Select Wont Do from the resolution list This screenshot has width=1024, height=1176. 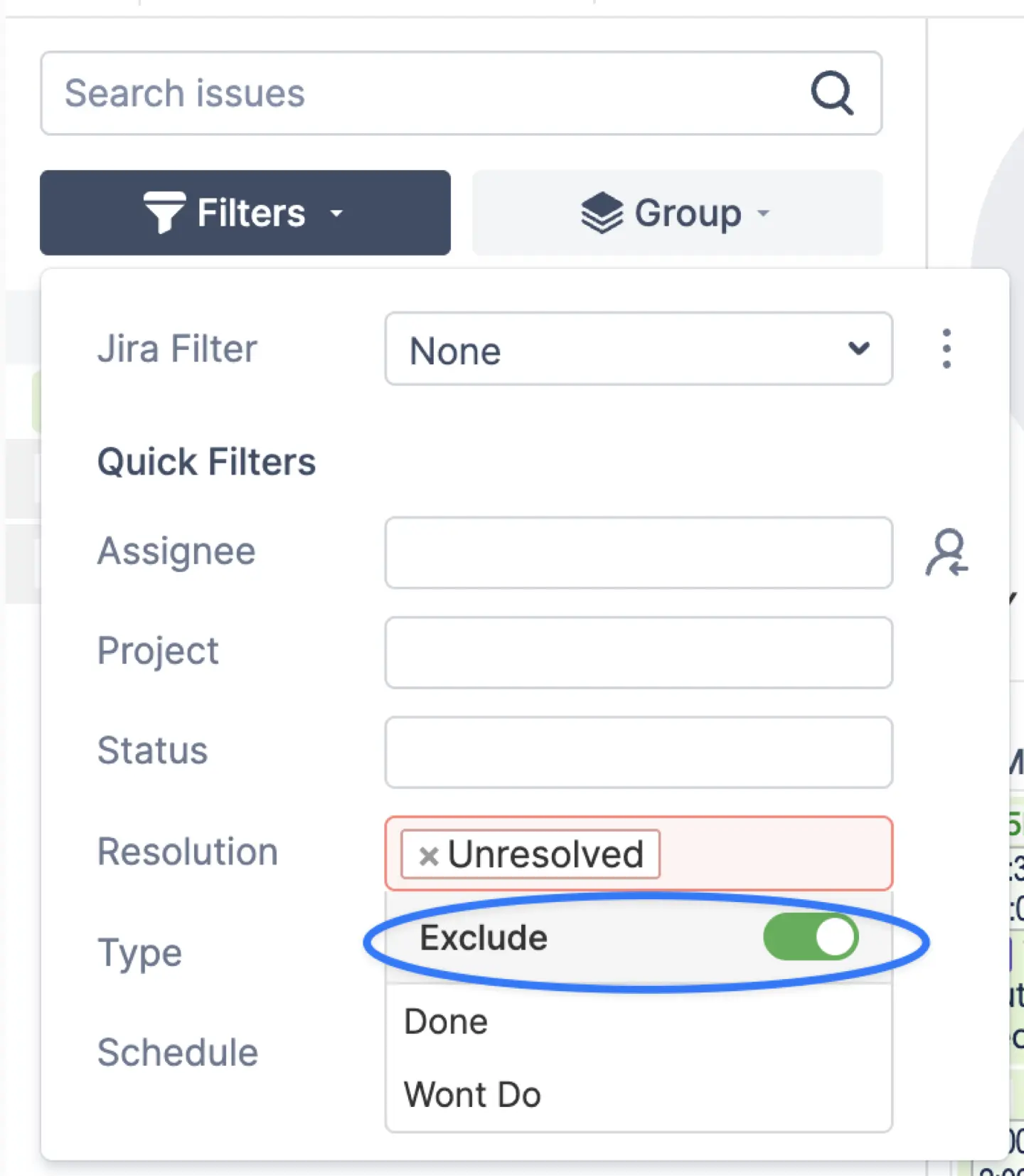point(472,1094)
